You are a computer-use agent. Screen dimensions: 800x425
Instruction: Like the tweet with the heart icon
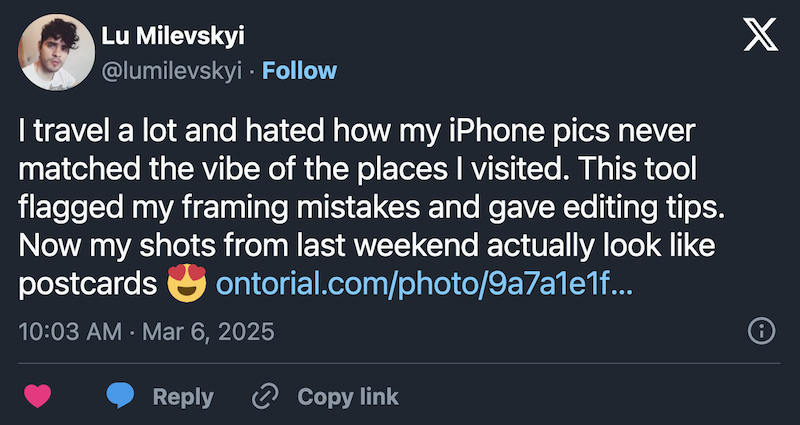tap(38, 396)
